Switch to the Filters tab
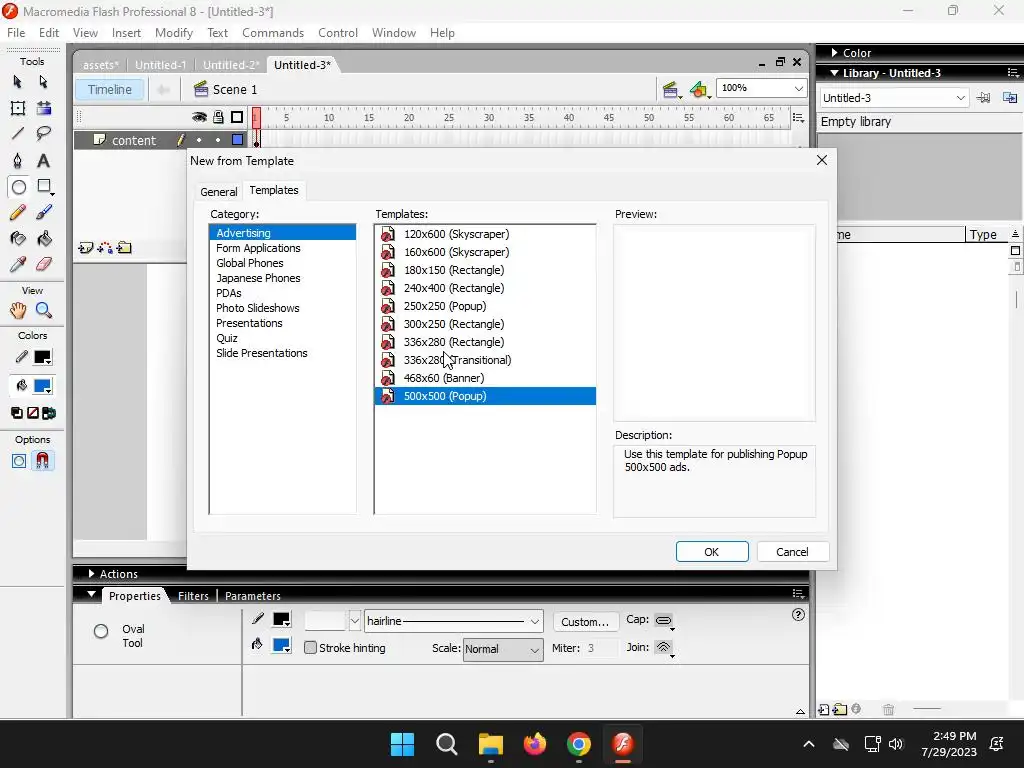 point(193,596)
